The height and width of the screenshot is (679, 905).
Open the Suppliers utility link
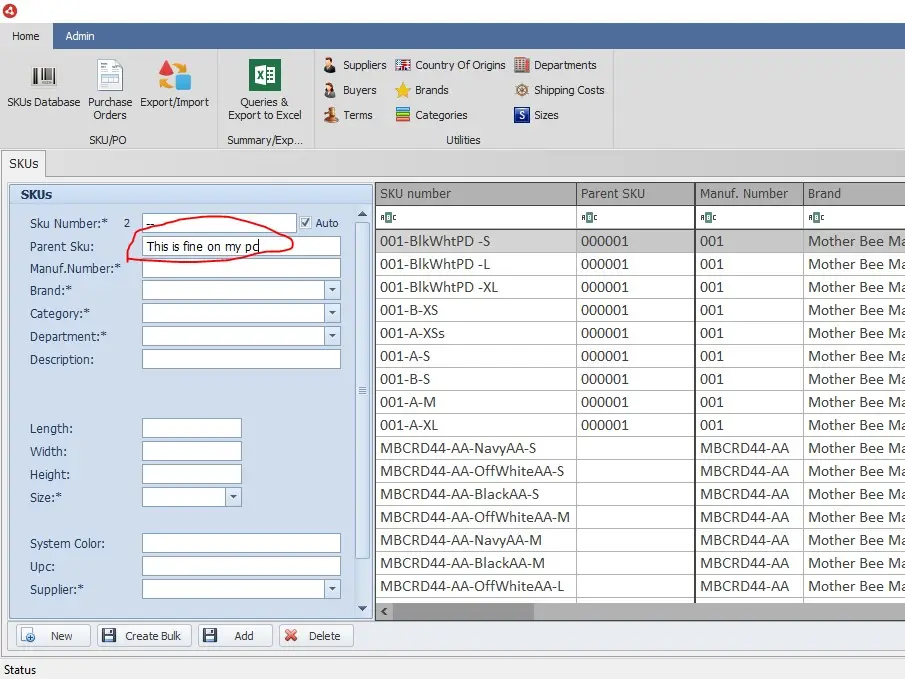click(364, 65)
